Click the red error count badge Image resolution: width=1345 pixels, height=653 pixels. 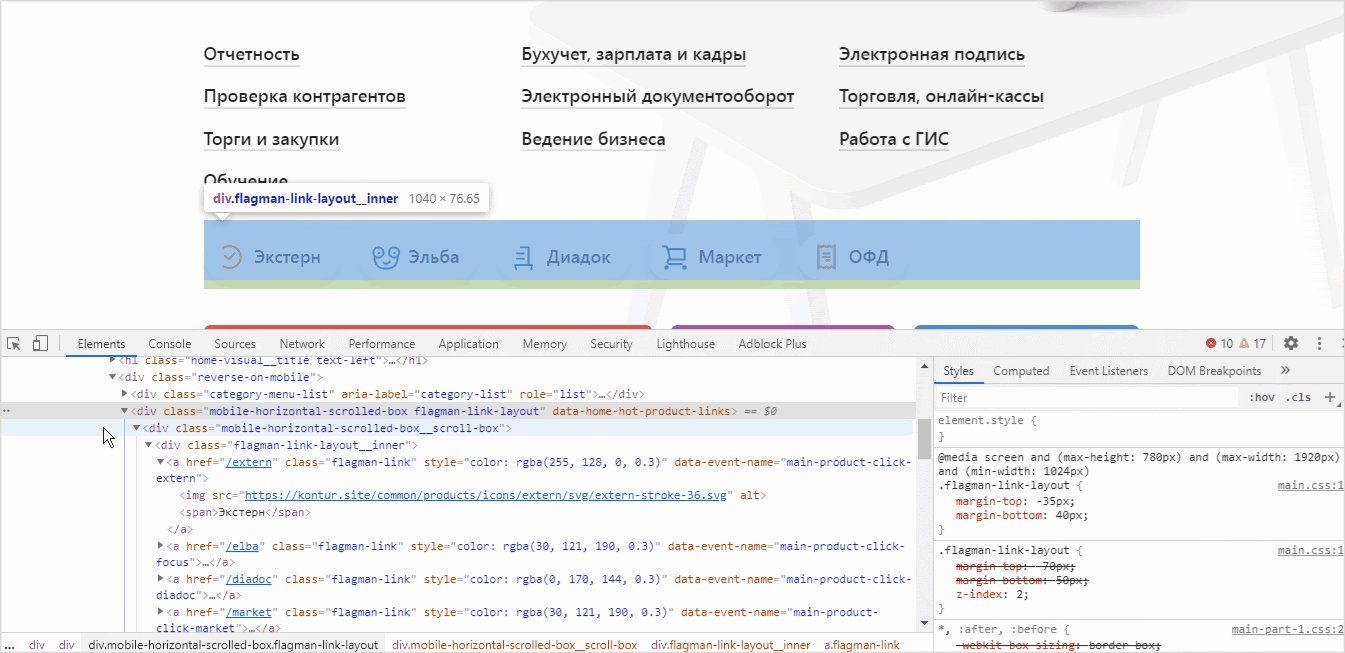[x=1219, y=343]
